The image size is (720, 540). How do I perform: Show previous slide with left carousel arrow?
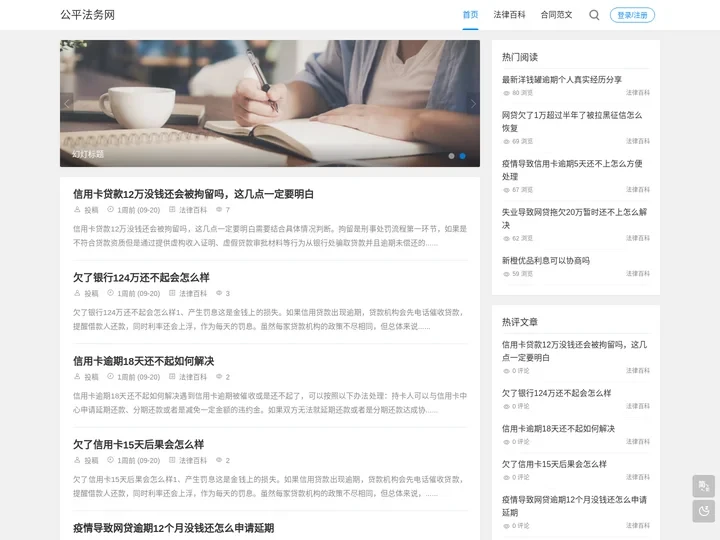(67, 104)
